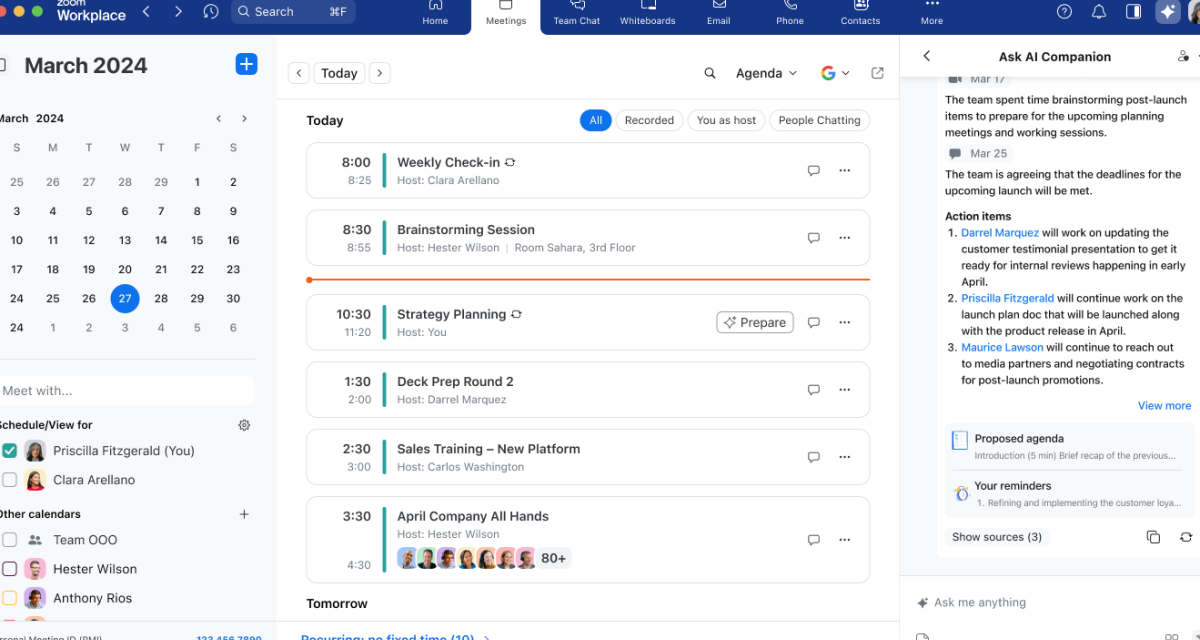Open more options for Strategy Planning
The height and width of the screenshot is (640, 1200).
point(845,322)
